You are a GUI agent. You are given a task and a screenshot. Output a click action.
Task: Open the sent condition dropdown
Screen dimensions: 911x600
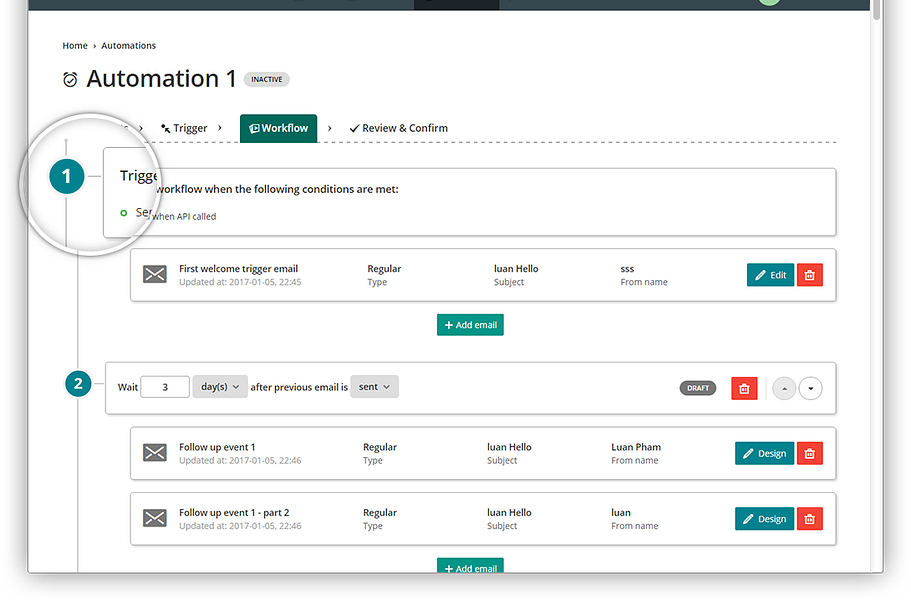(x=374, y=387)
